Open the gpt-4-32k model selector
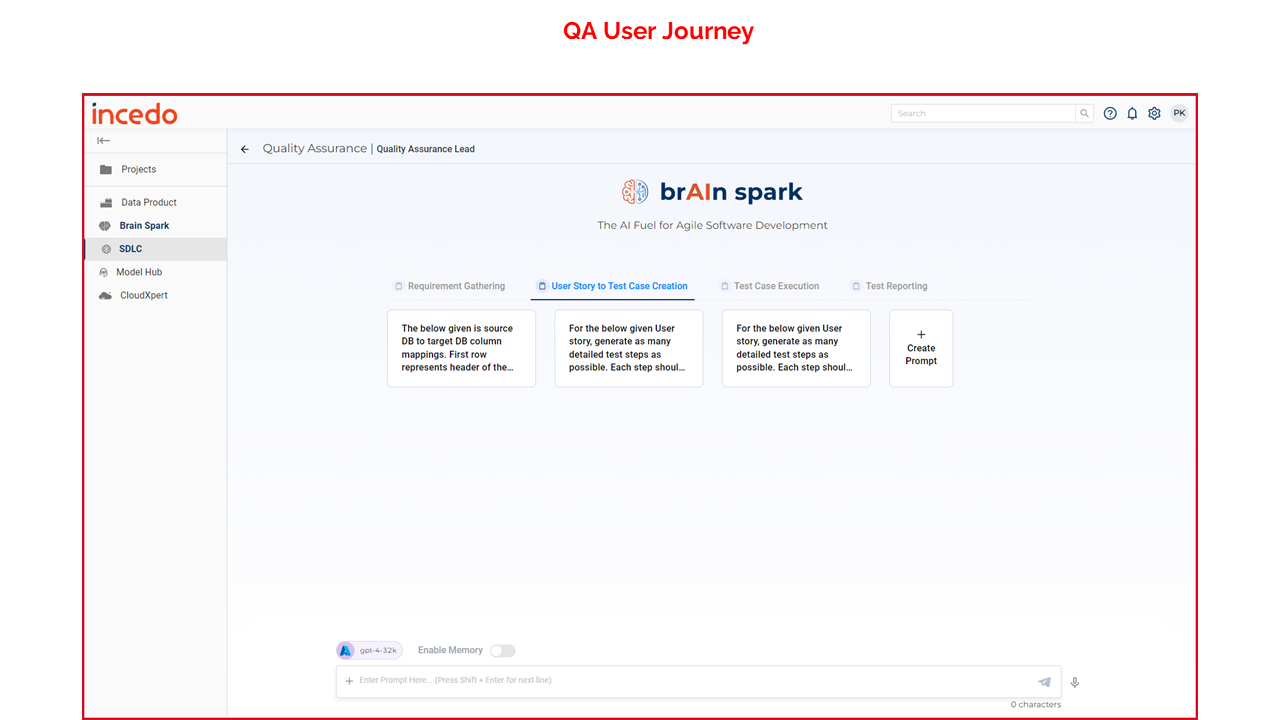This screenshot has height=720, width=1280. tap(370, 650)
